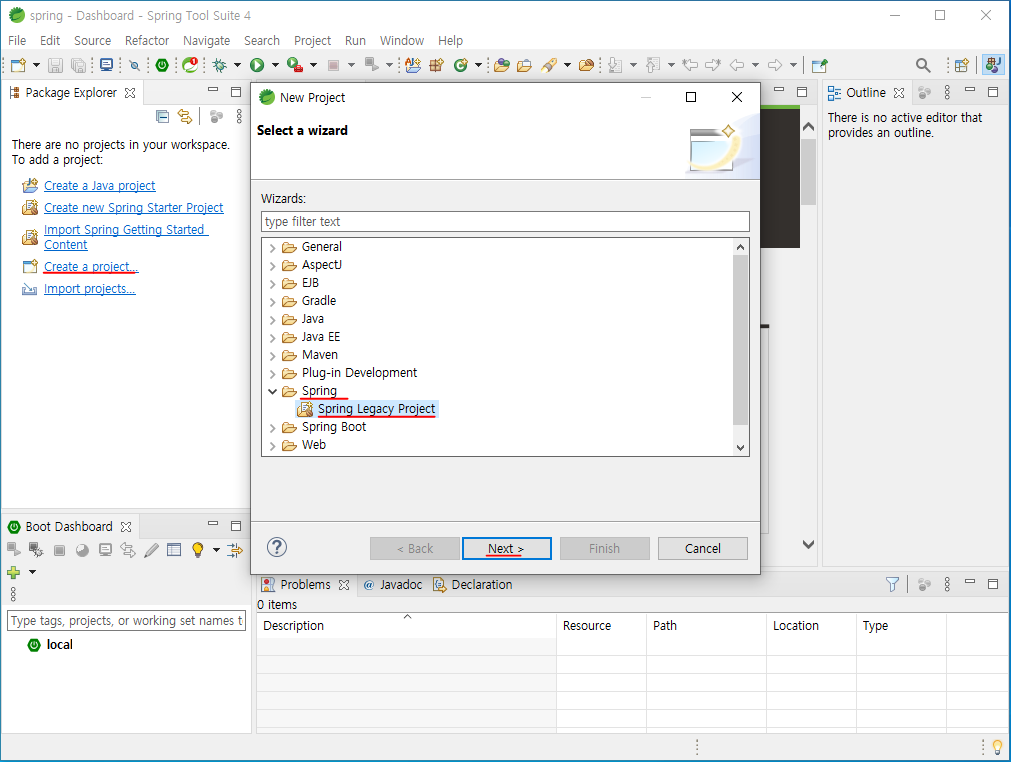Maximize the Outline panel
Viewport: 1011px width, 762px height.
(x=993, y=92)
